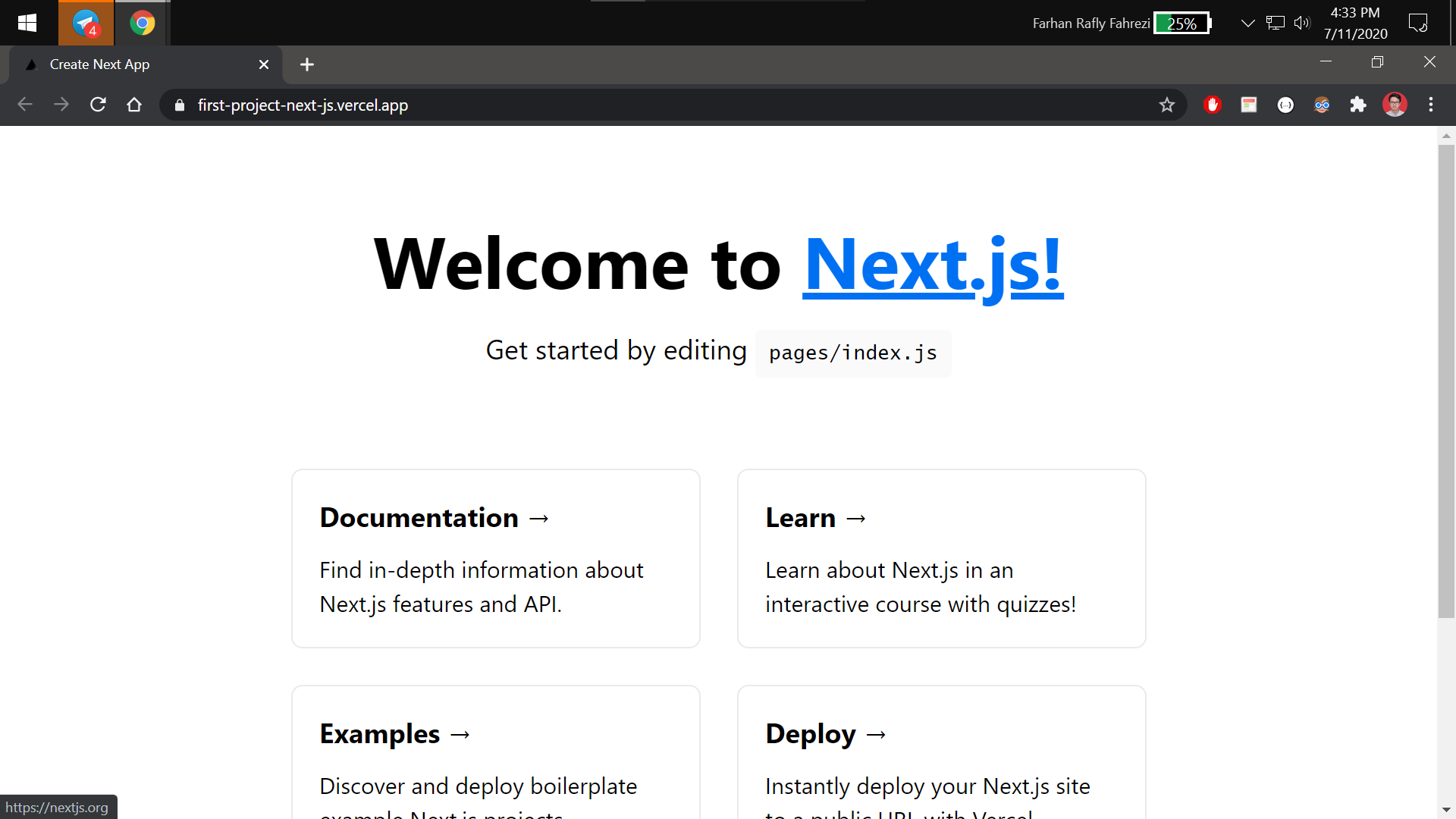Close the Chrome window
Image resolution: width=1456 pixels, height=819 pixels.
pyautogui.click(x=1429, y=61)
